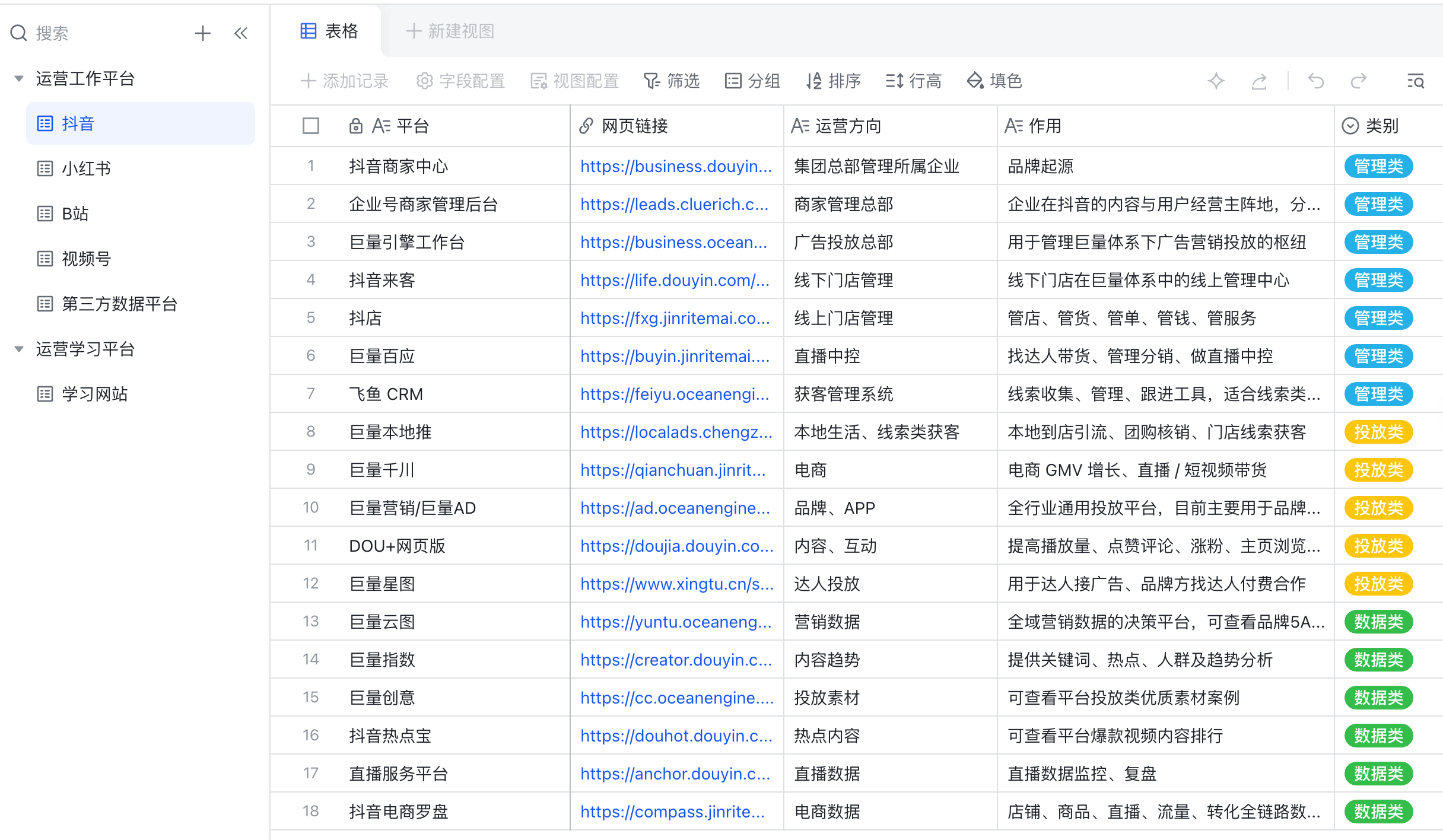Image resolution: width=1443 pixels, height=840 pixels.
Task: Click the text type icon in 作用 header
Action: (x=1014, y=126)
